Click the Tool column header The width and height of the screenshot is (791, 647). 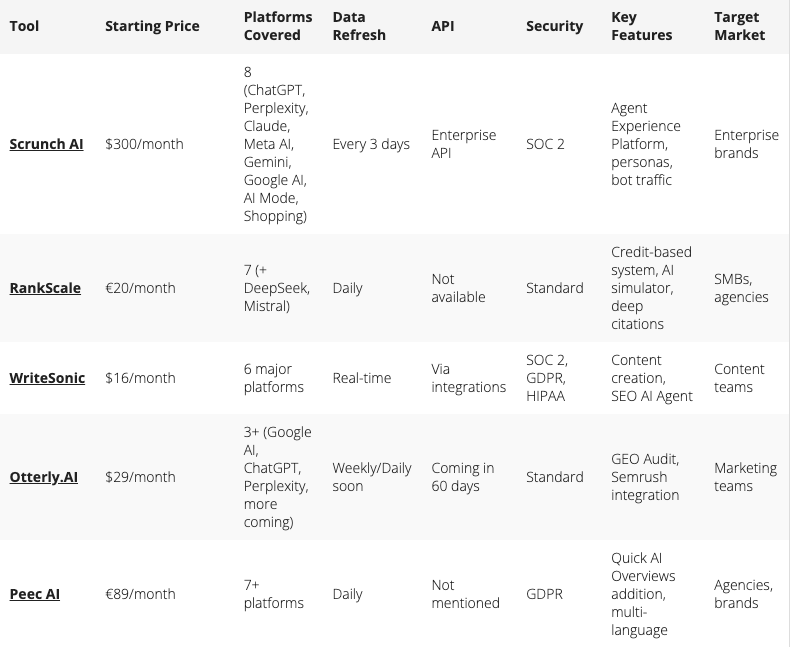click(x=24, y=26)
